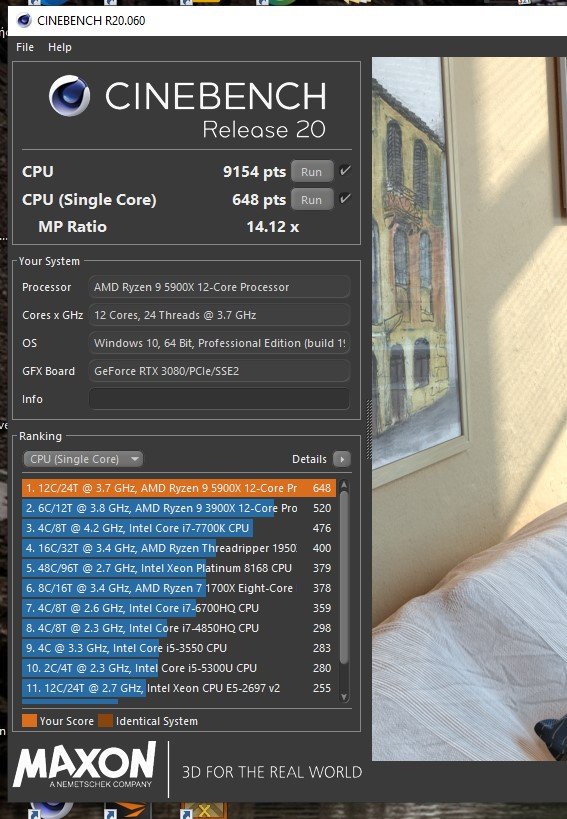This screenshot has width=567, height=819.
Task: Run the multi-core CPU benchmark
Action: [312, 171]
